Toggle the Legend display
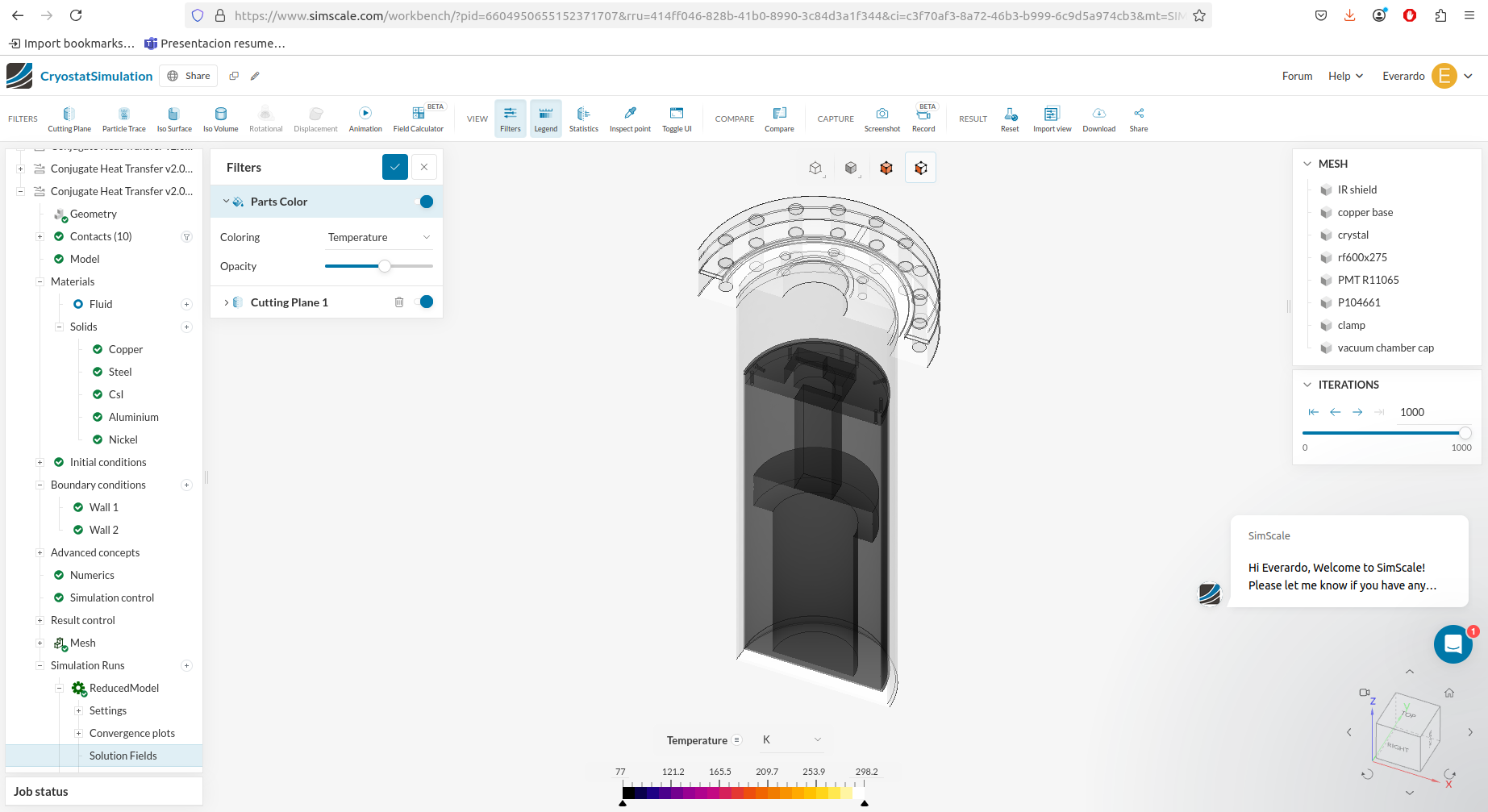Image resolution: width=1488 pixels, height=812 pixels. [x=546, y=119]
